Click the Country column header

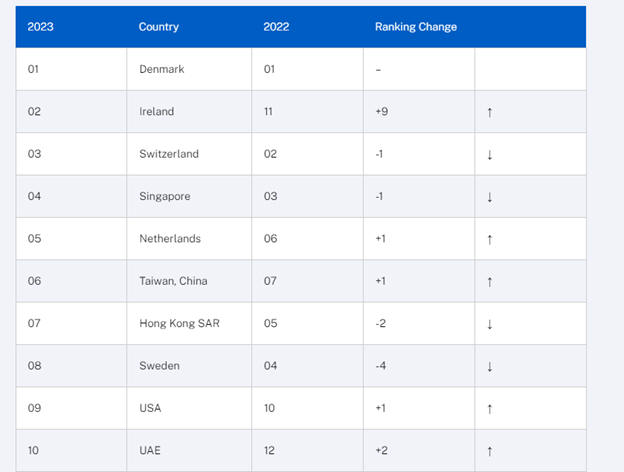pyautogui.click(x=159, y=27)
